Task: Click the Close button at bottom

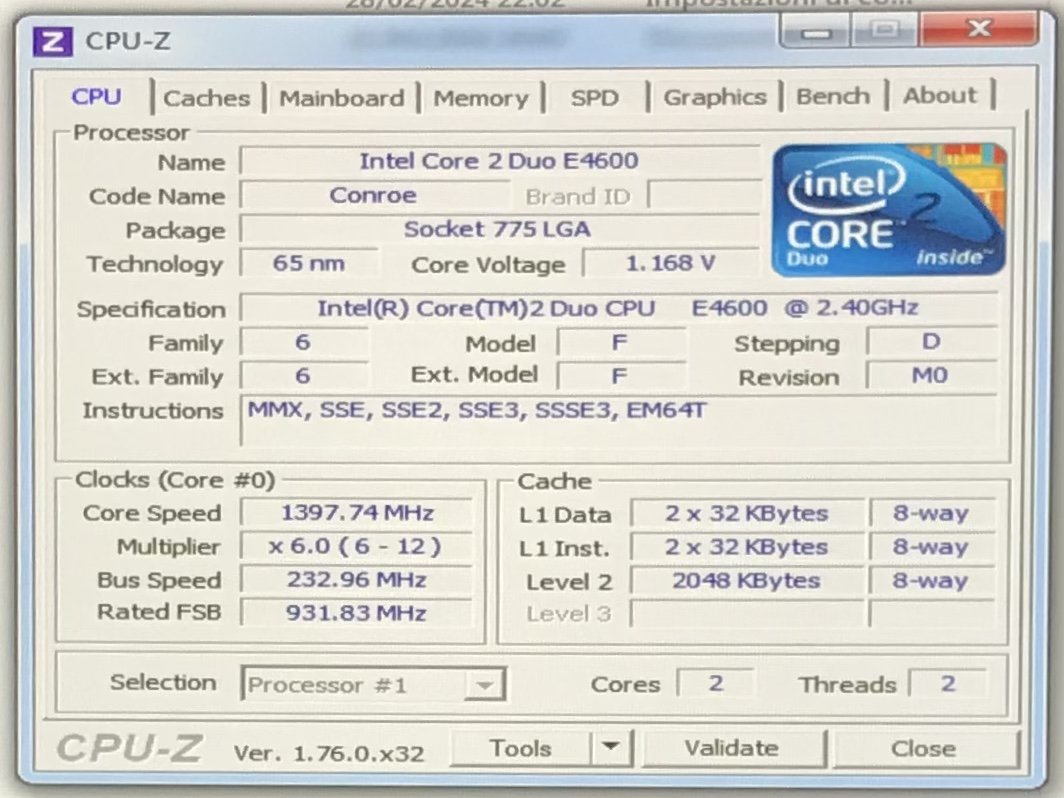Action: point(923,748)
